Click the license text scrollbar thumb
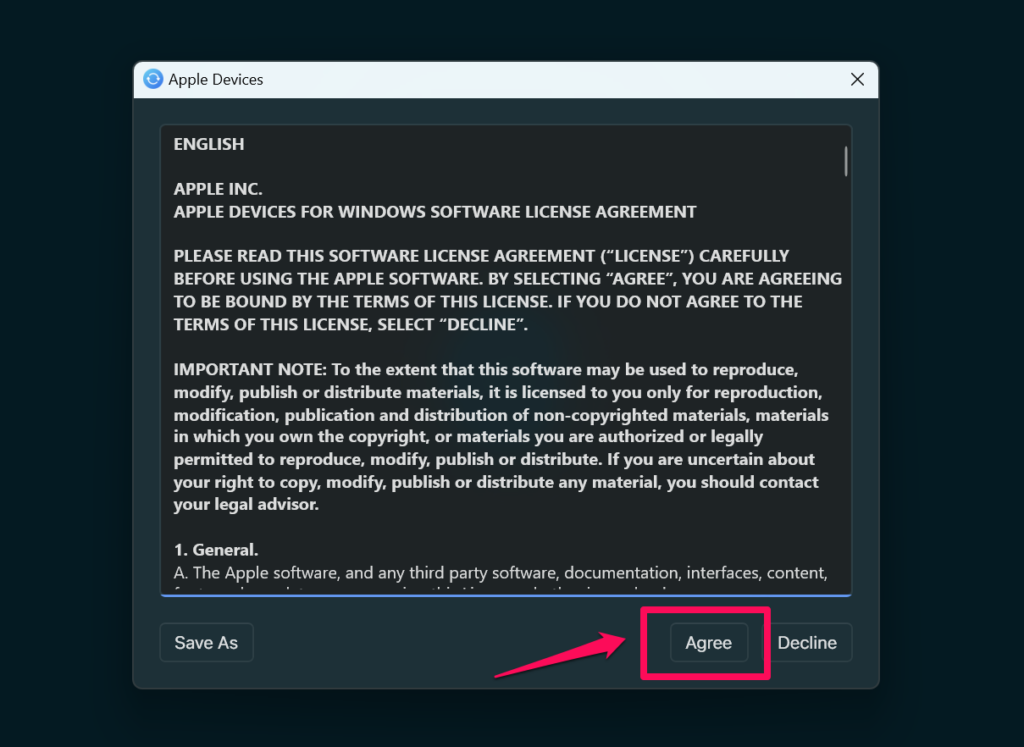Image resolution: width=1024 pixels, height=747 pixels. (x=846, y=161)
